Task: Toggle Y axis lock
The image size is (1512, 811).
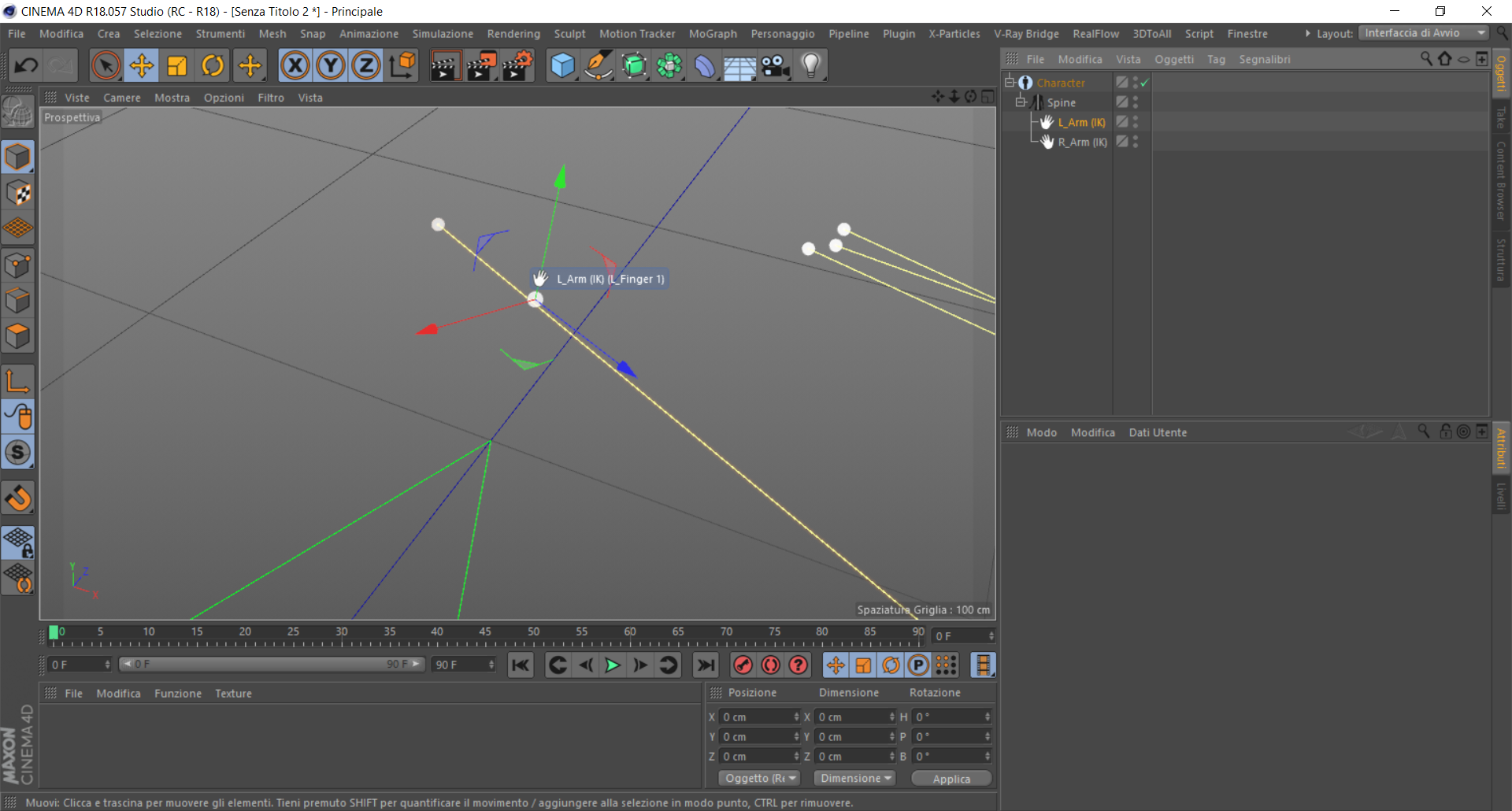Action: tap(331, 65)
